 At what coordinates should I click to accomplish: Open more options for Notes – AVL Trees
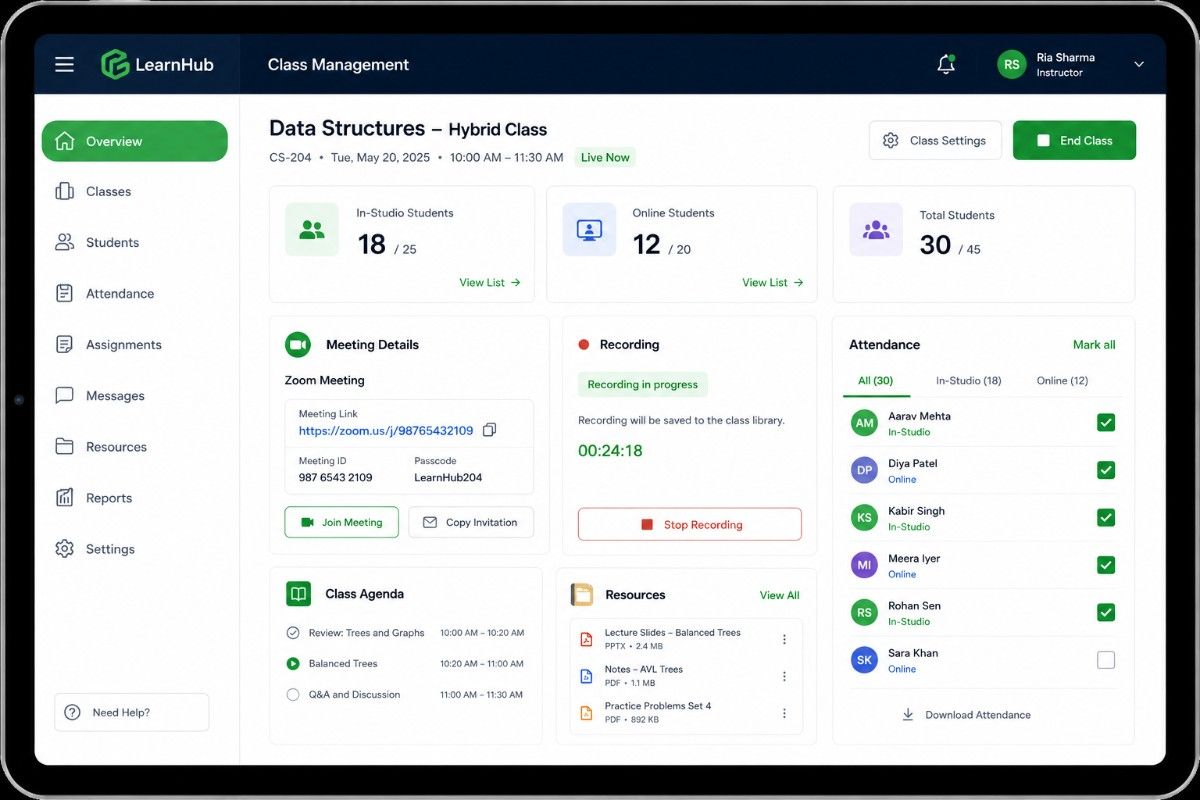pos(784,676)
